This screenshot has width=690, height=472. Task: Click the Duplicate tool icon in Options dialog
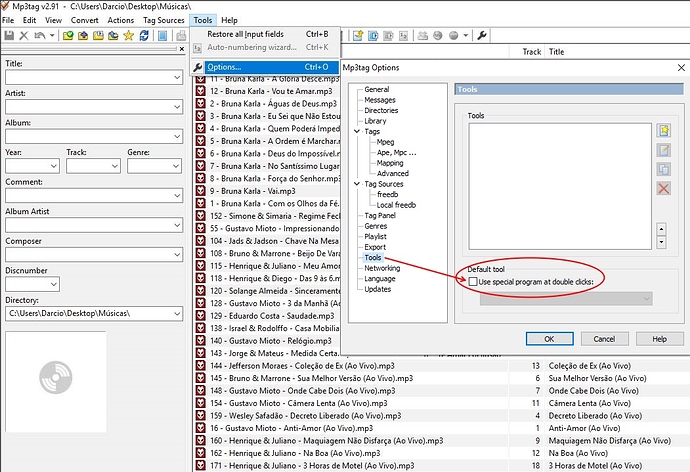[664, 169]
